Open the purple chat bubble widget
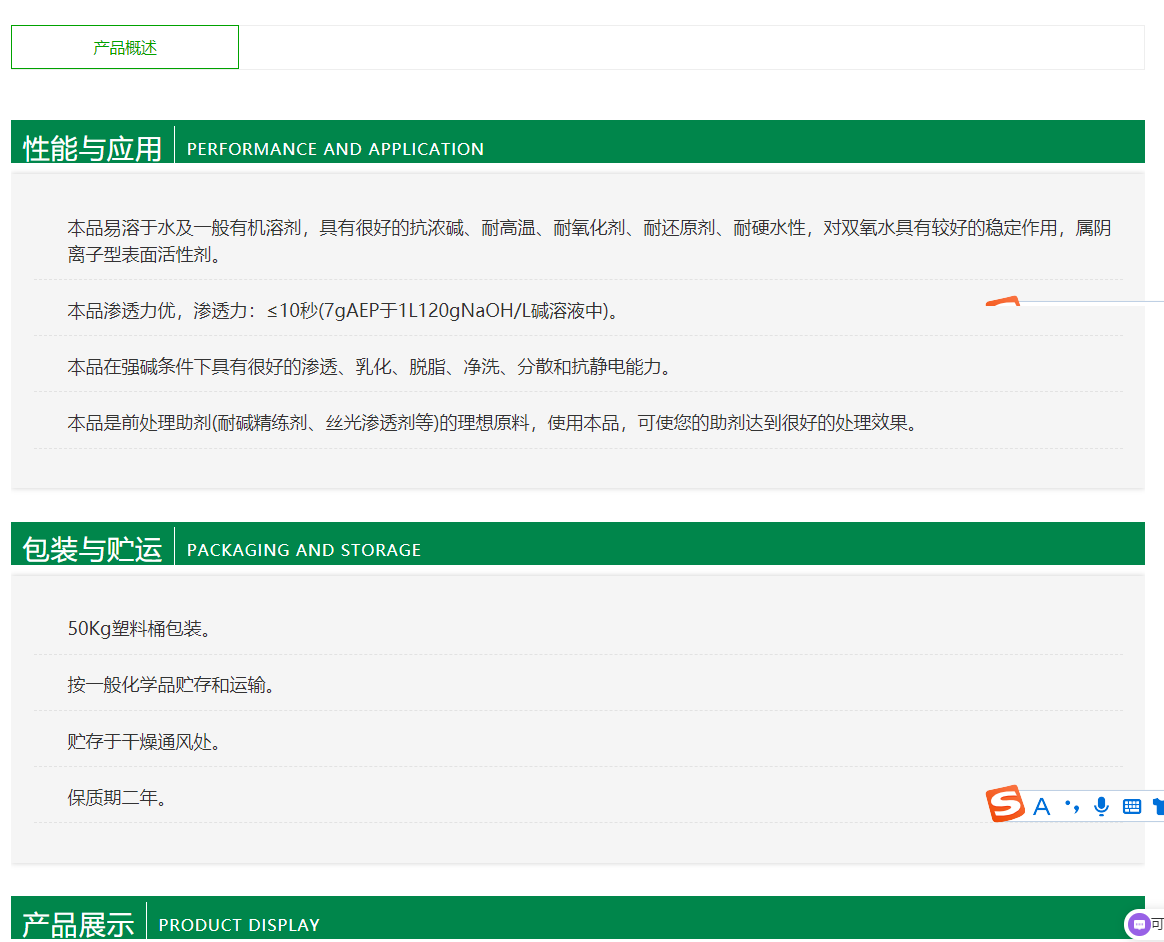The image size is (1164, 942). [x=1138, y=925]
